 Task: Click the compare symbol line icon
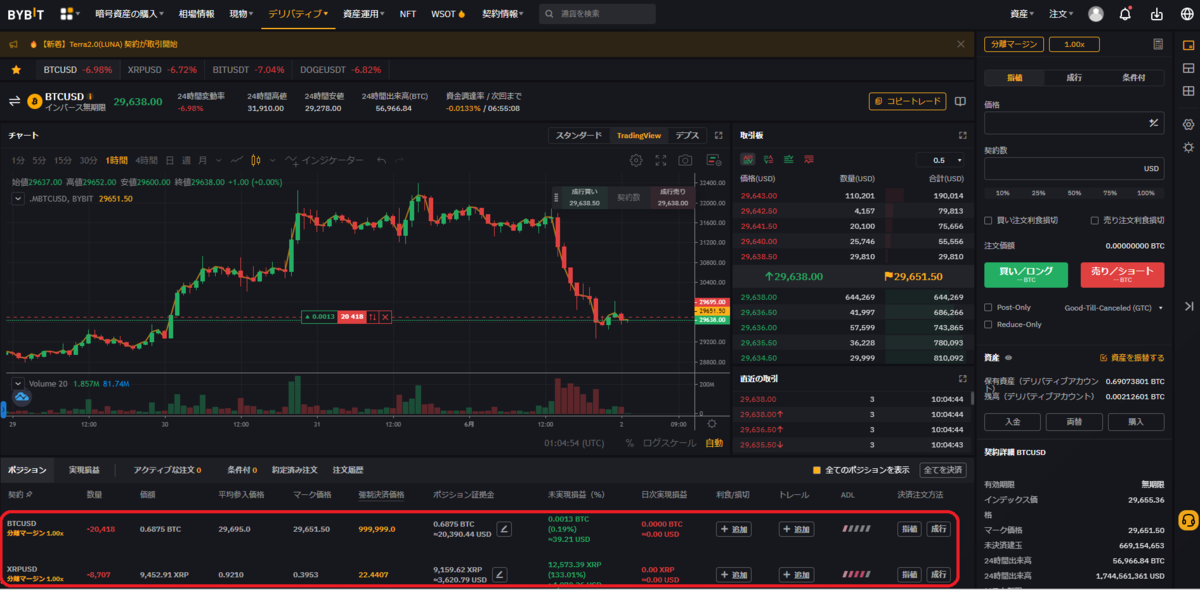(x=236, y=160)
